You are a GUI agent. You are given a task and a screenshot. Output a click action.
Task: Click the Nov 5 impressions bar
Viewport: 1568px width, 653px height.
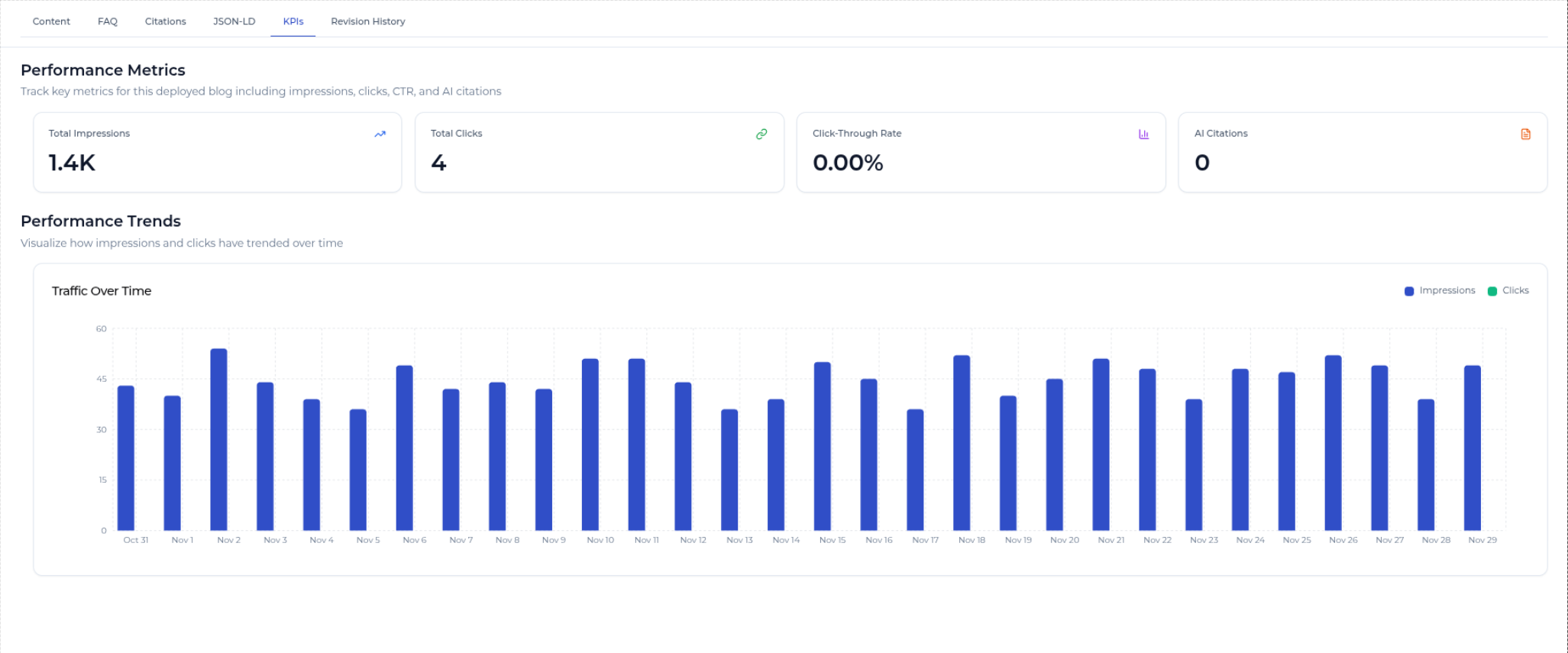[358, 470]
